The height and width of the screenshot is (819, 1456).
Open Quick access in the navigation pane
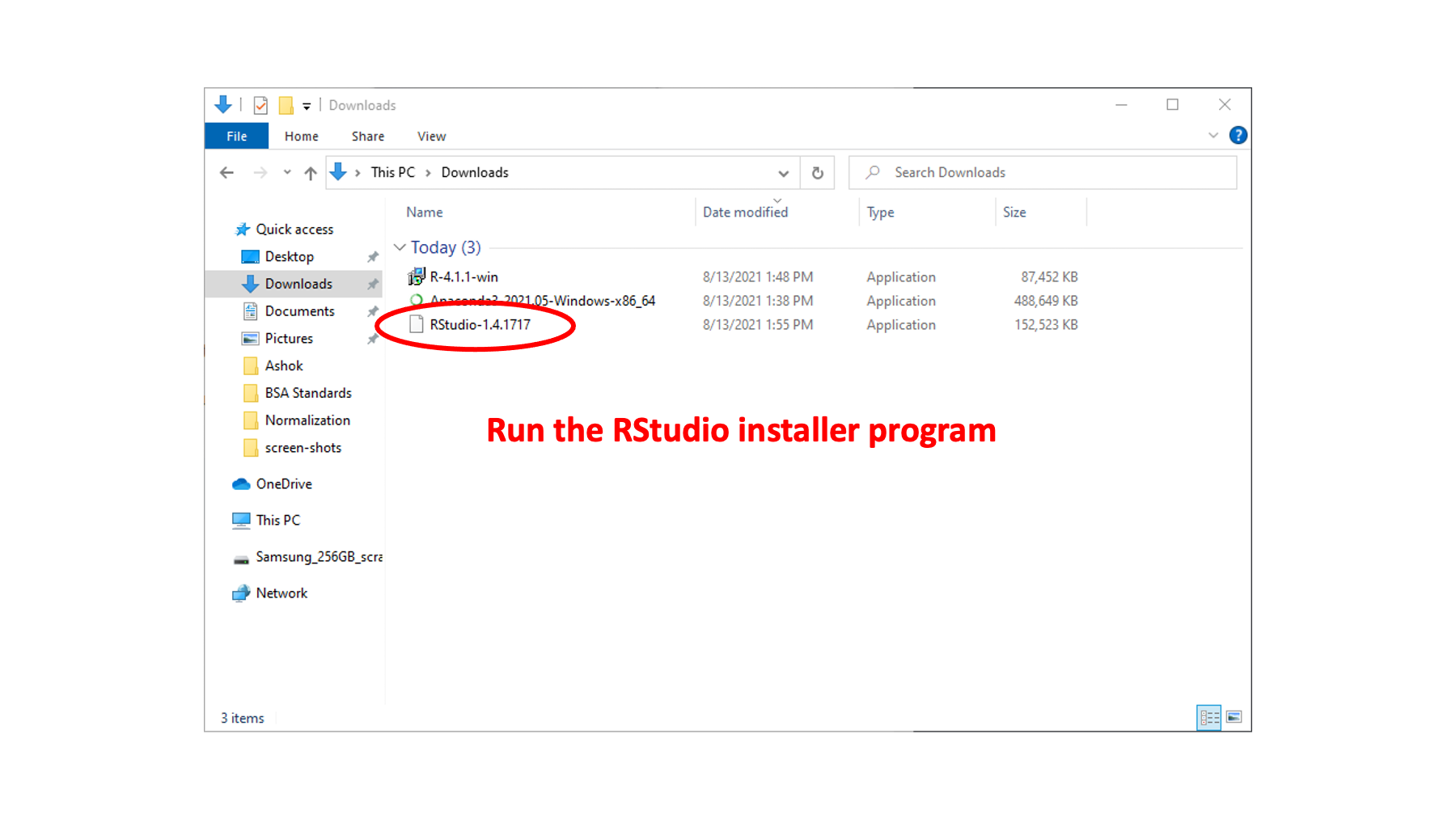click(294, 230)
